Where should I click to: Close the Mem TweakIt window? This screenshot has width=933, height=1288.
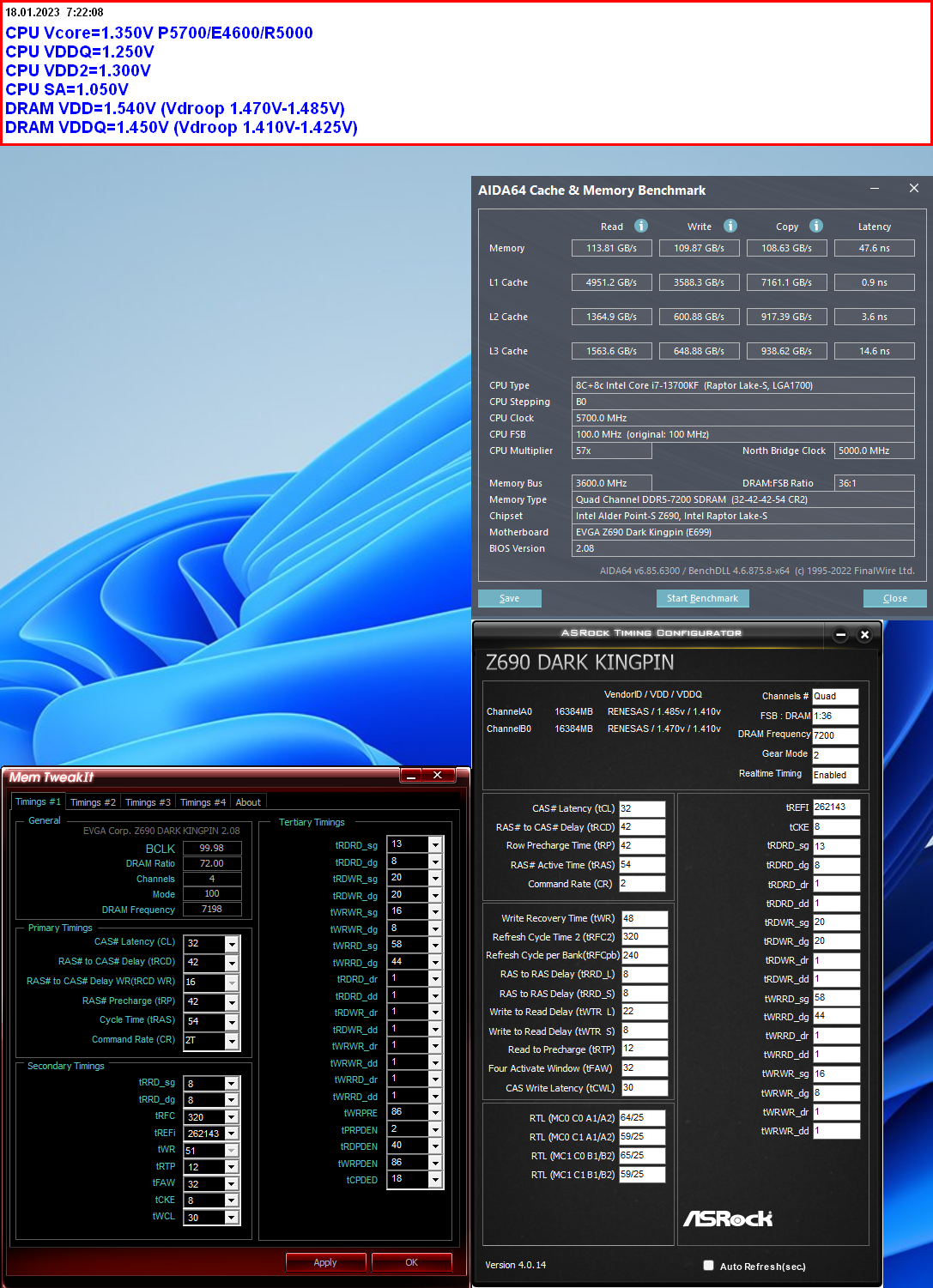click(x=438, y=776)
